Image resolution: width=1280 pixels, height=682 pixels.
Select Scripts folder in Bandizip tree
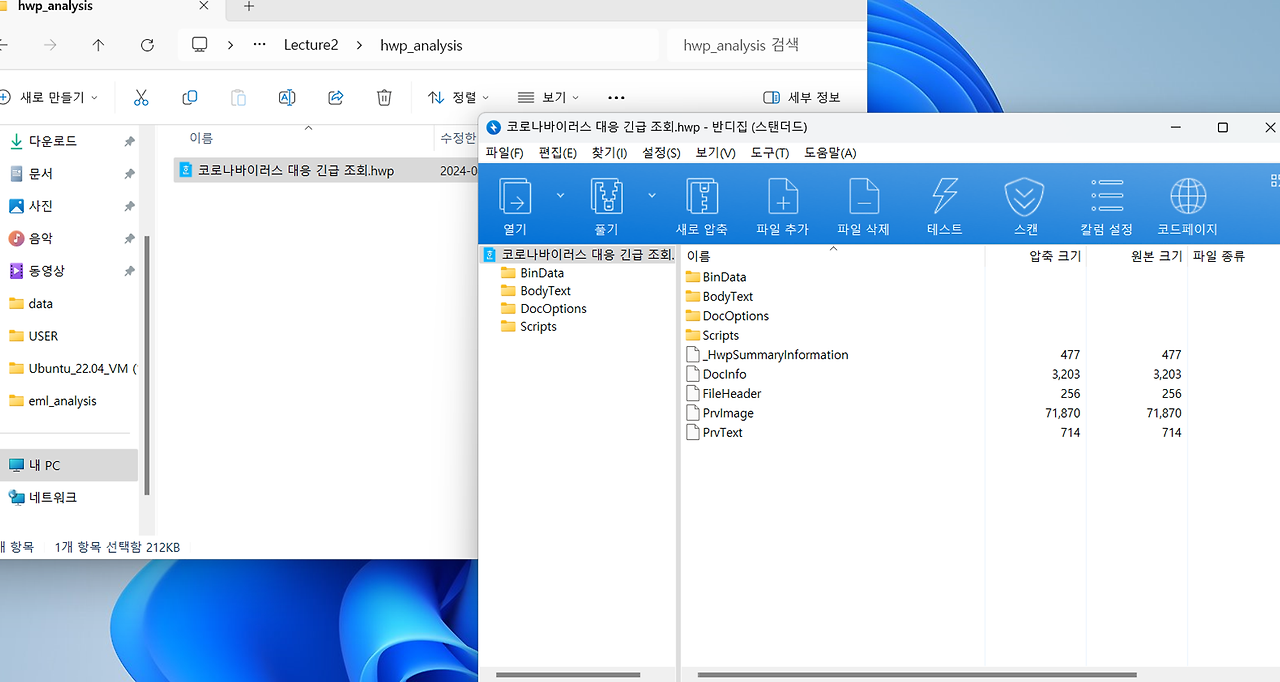tap(528, 327)
